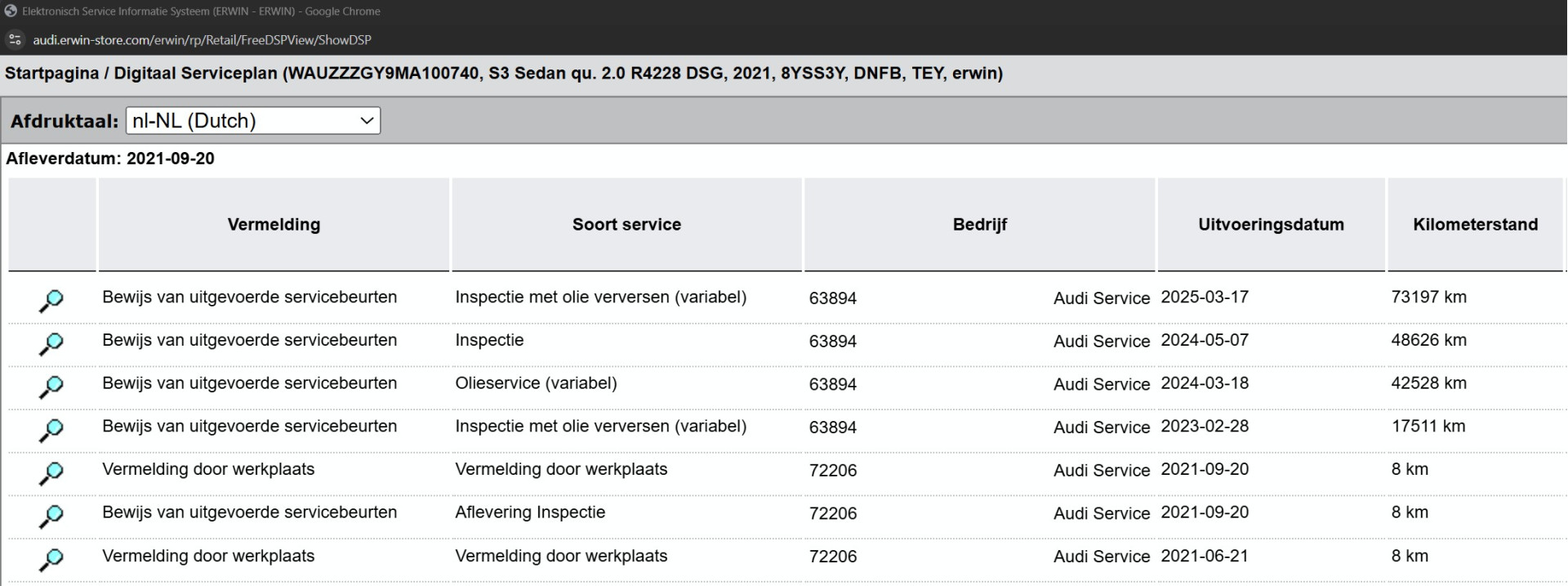
Task: Click the 42528 km mileage cell
Action: (1428, 383)
